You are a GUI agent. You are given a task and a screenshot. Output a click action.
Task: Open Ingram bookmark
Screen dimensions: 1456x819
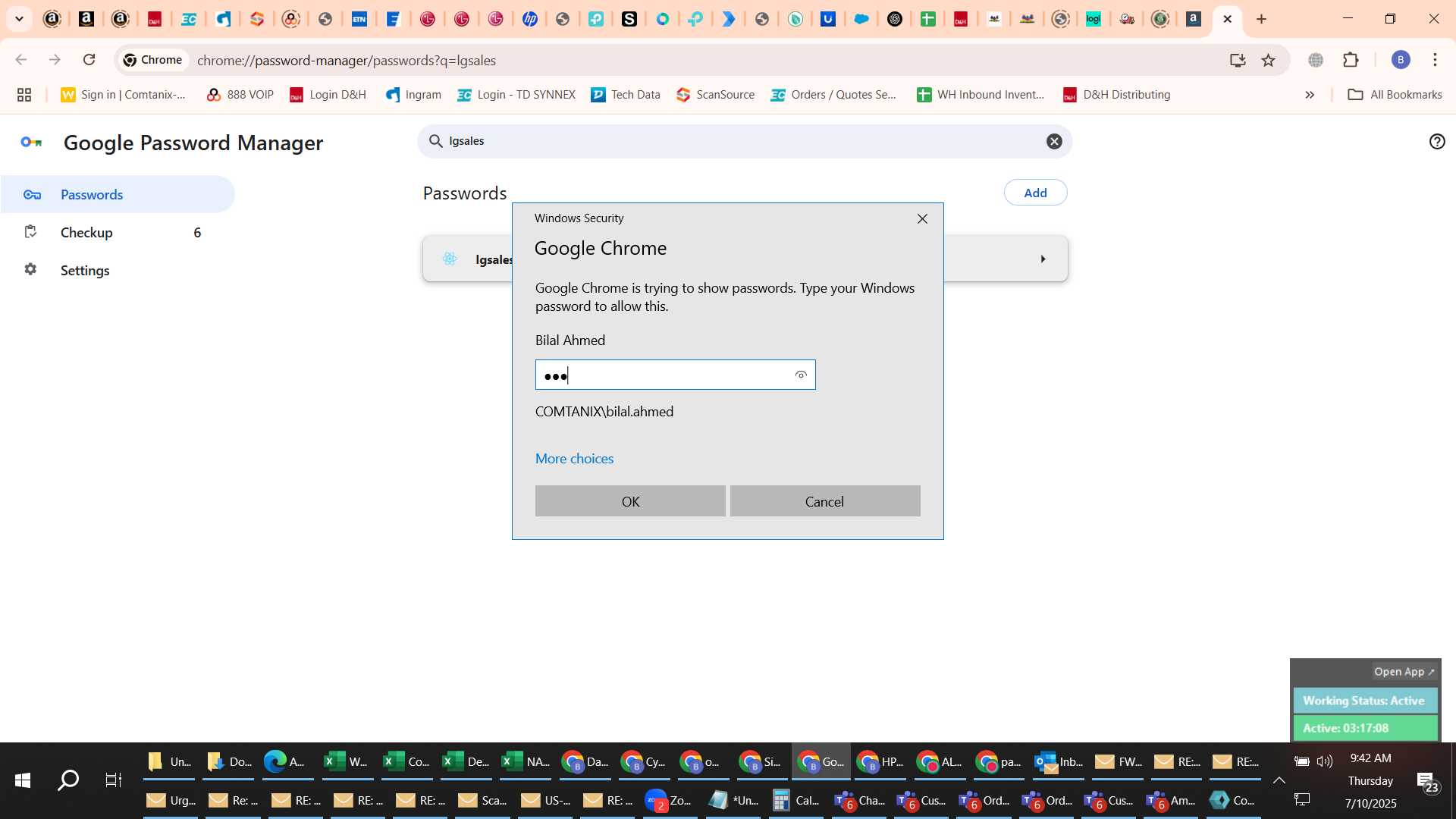coord(413,95)
